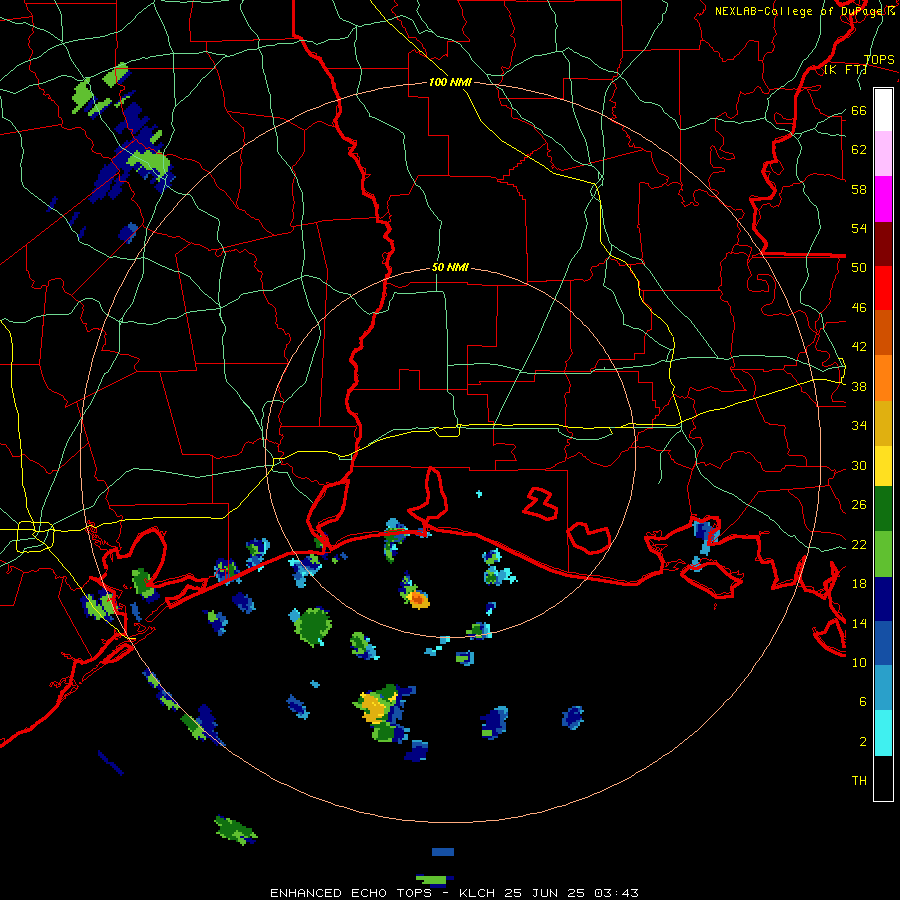Click the legend value 58
This screenshot has height=900, width=900.
[859, 189]
